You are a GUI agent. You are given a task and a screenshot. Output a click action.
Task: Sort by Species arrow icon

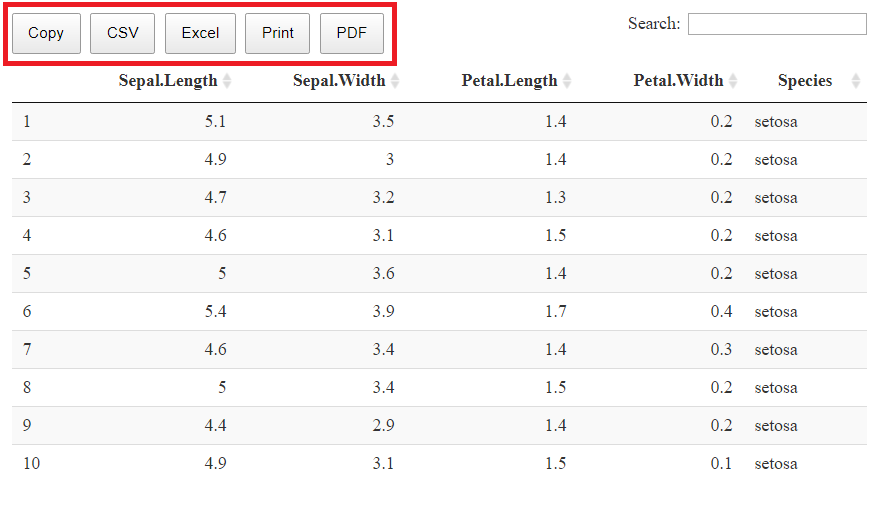(856, 81)
